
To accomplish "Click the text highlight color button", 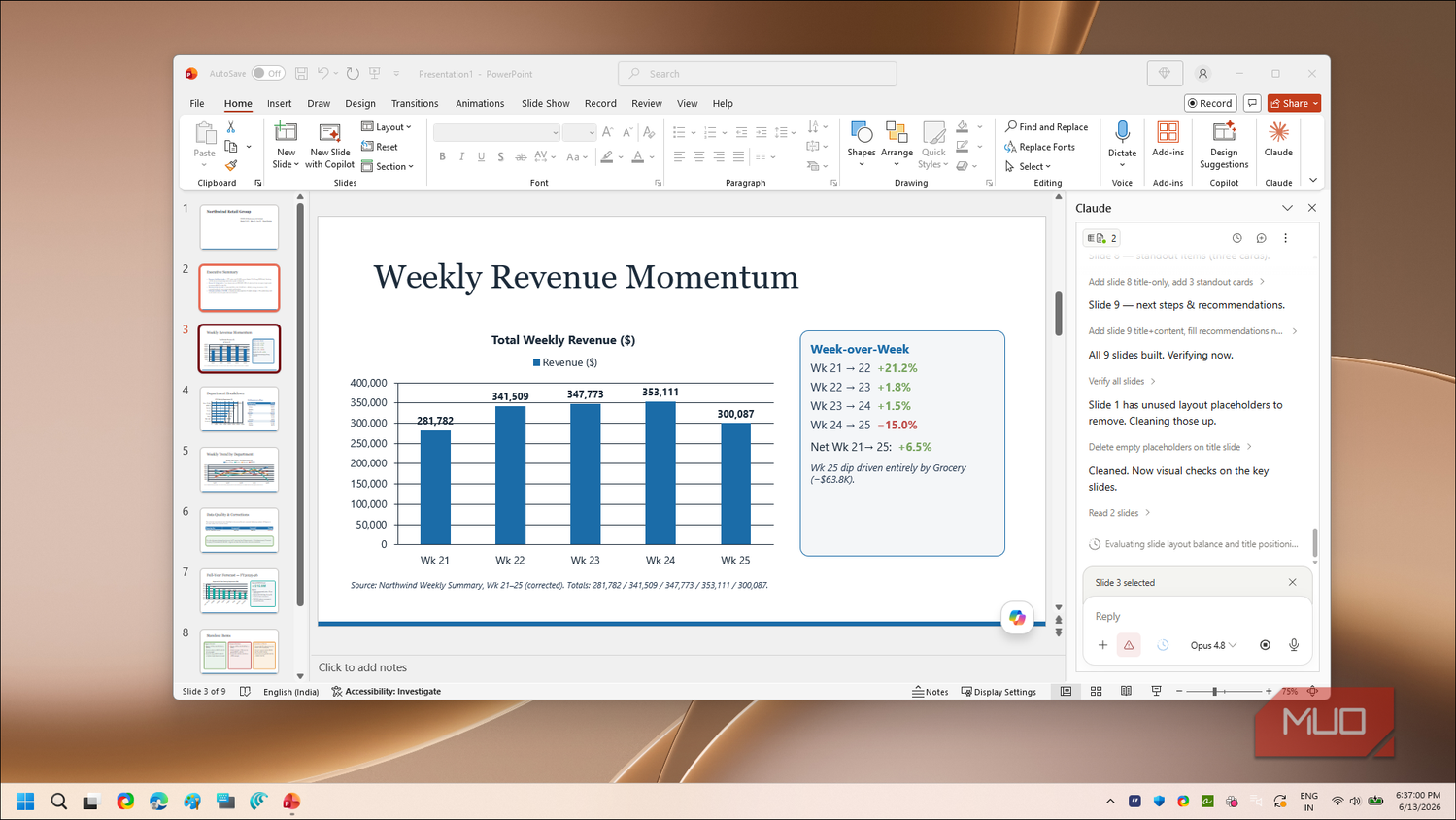I will pos(607,156).
